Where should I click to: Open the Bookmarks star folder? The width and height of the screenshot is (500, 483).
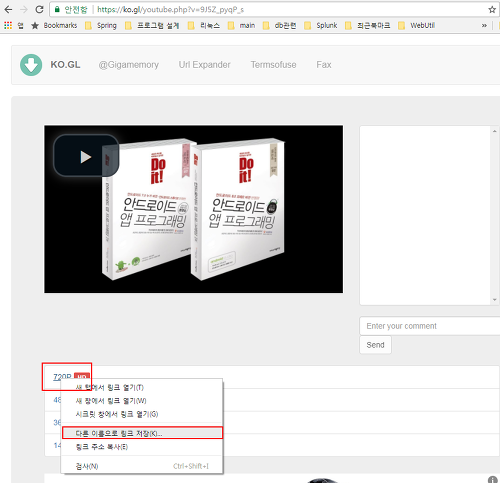(x=54, y=25)
